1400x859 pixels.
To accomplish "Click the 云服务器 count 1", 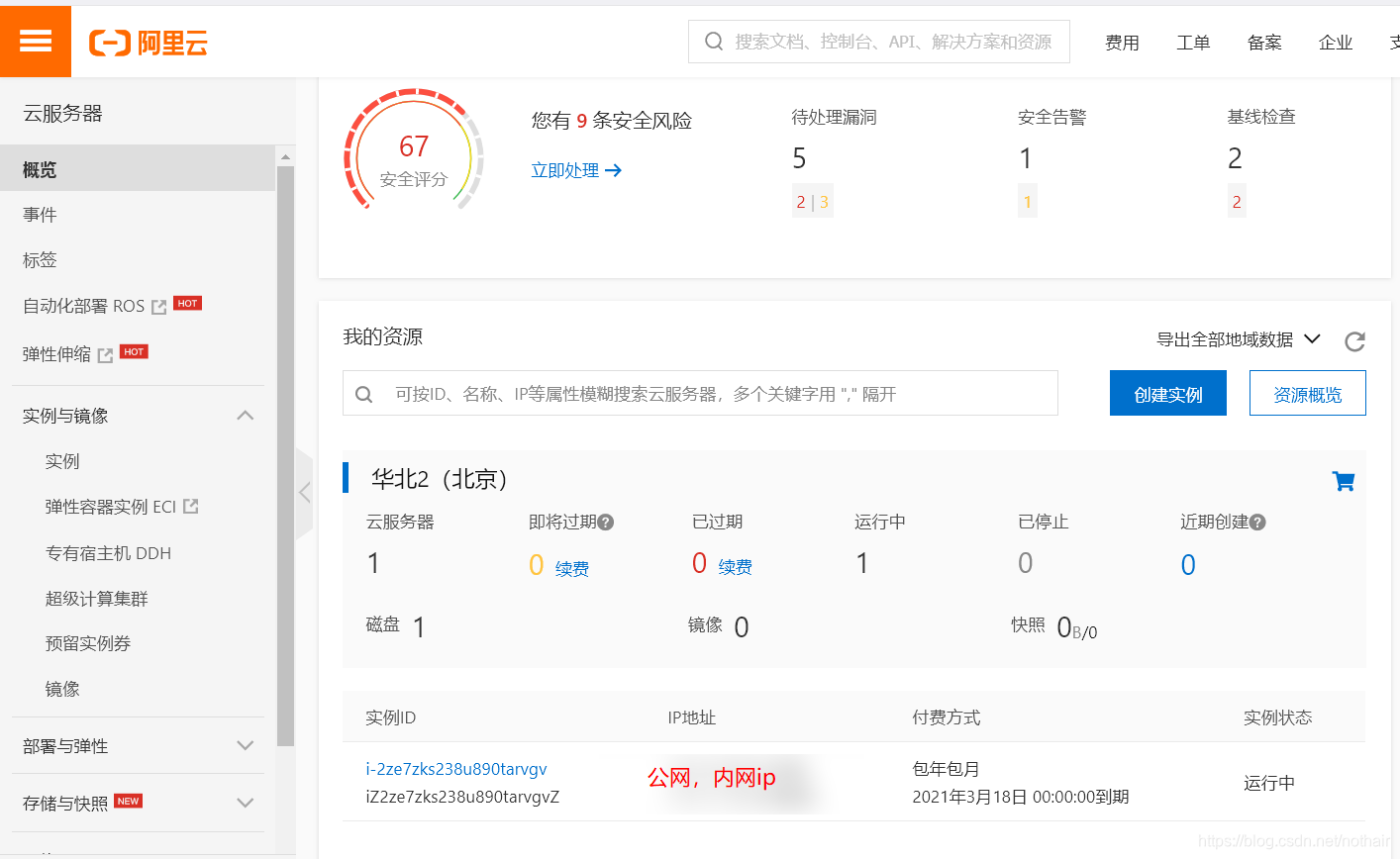I will click(x=373, y=563).
